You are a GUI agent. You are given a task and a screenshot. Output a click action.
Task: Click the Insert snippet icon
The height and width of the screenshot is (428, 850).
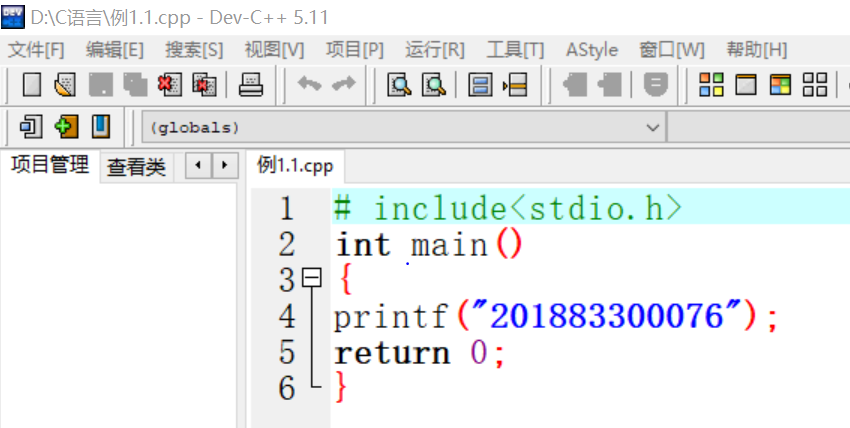coord(31,127)
